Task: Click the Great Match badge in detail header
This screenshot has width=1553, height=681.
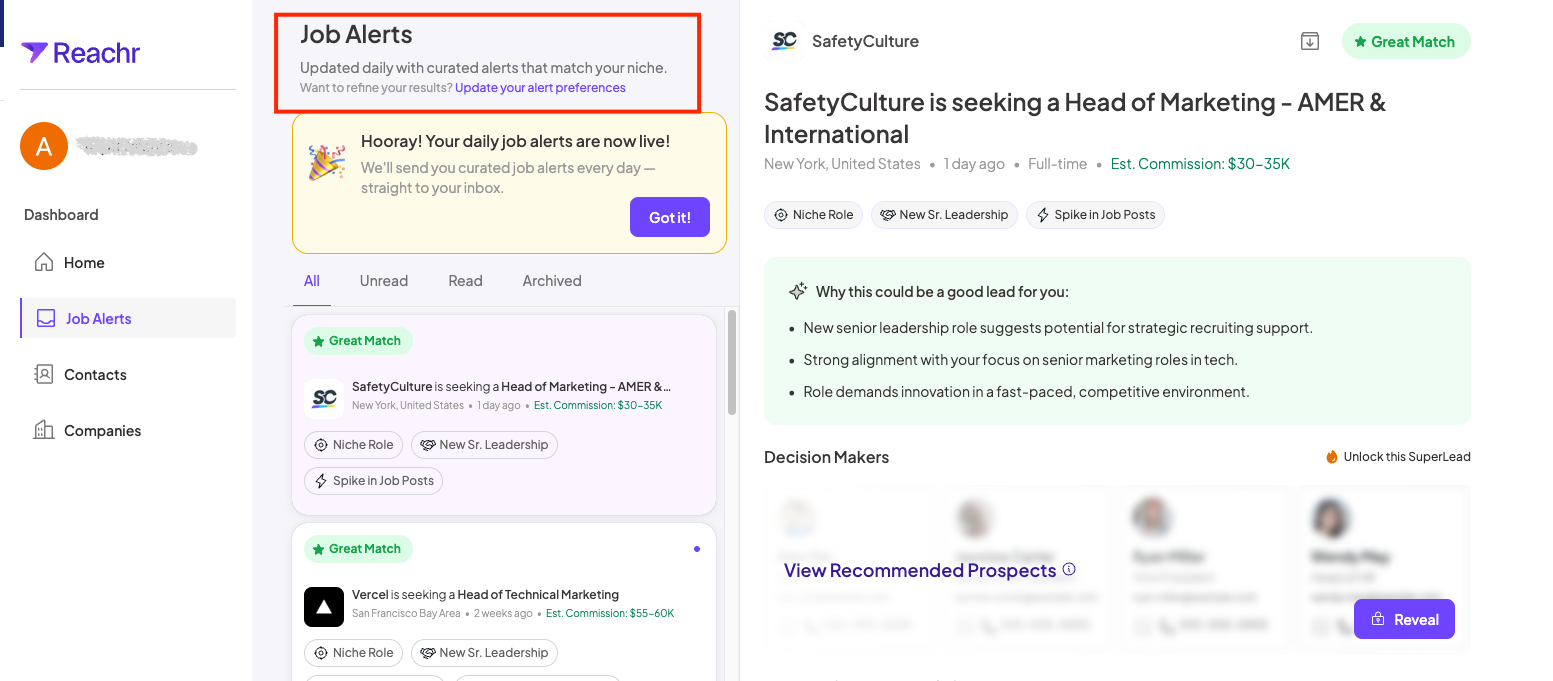Action: 1406,42
